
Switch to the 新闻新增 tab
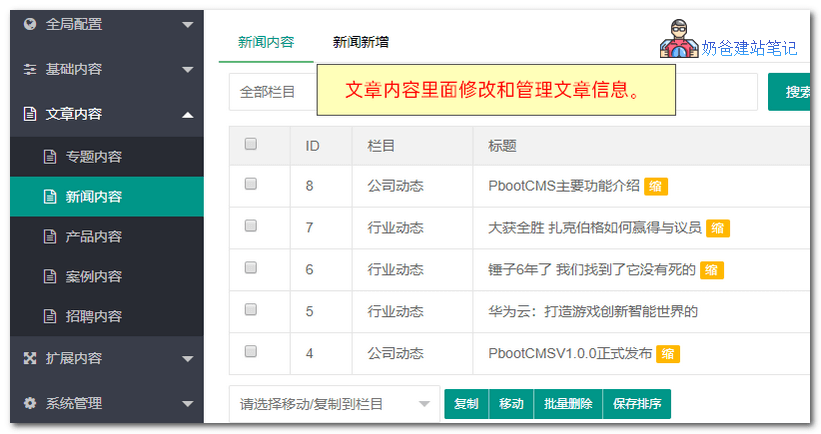[x=361, y=42]
